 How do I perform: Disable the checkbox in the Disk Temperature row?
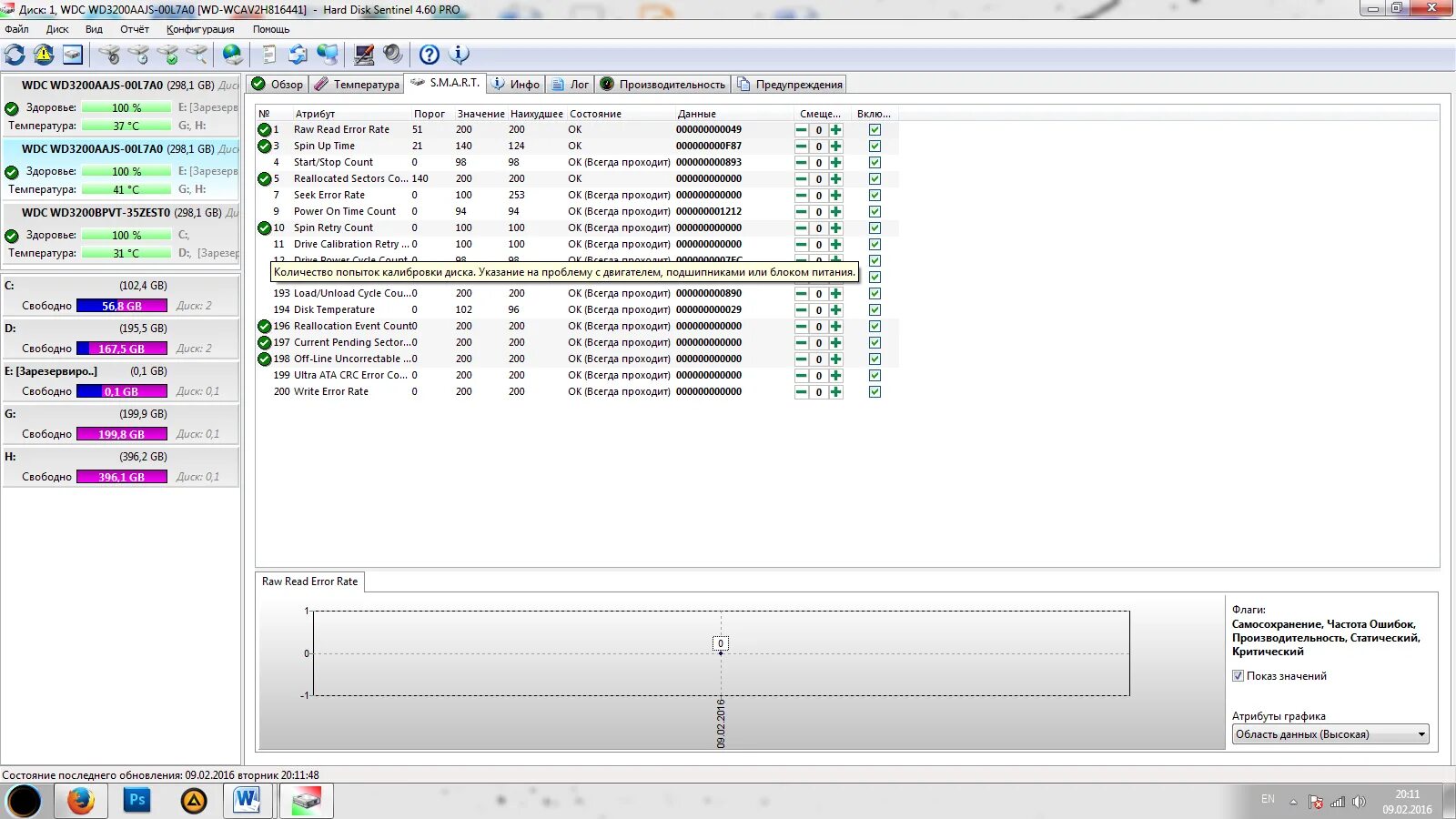coord(875,310)
